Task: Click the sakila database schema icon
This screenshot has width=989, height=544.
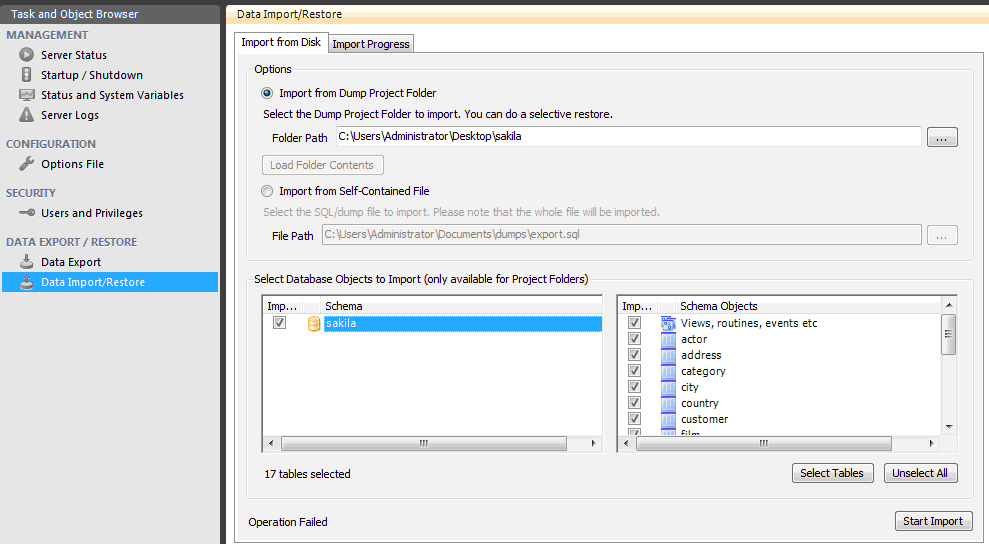Action: [x=314, y=323]
